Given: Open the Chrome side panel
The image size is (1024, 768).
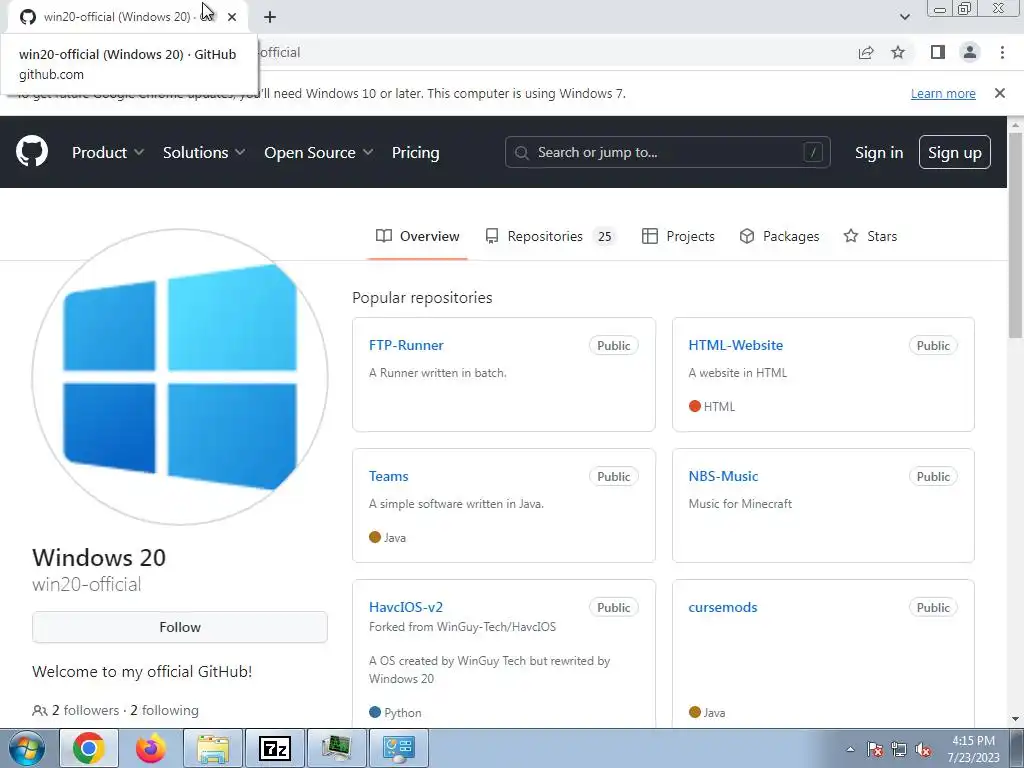Looking at the screenshot, I should pyautogui.click(x=938, y=52).
